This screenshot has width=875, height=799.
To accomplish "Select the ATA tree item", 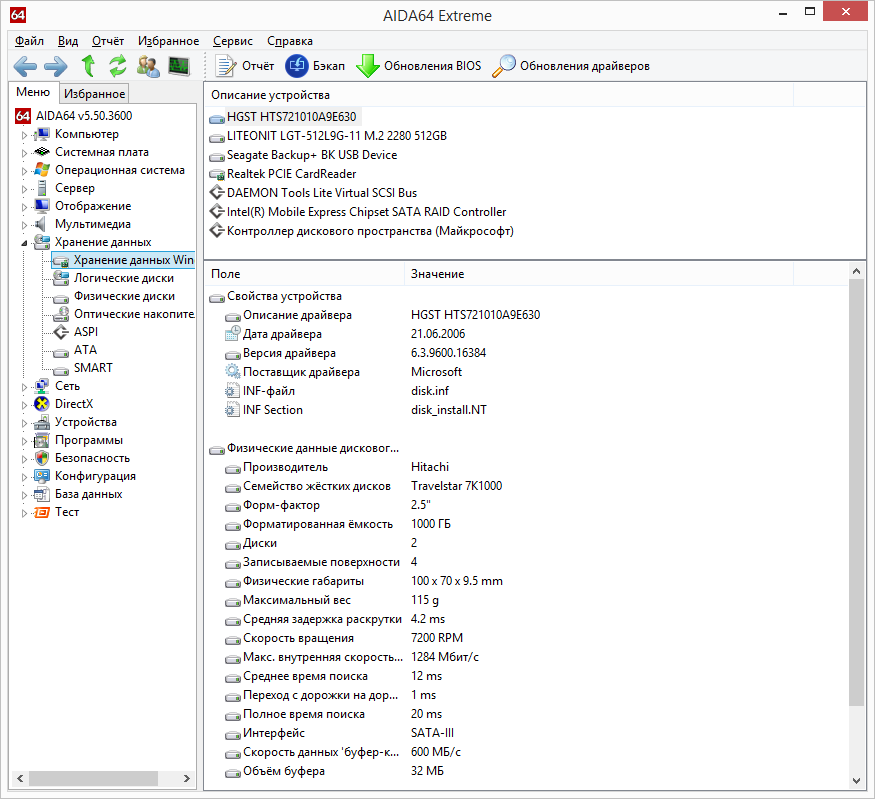I will click(x=85, y=349).
